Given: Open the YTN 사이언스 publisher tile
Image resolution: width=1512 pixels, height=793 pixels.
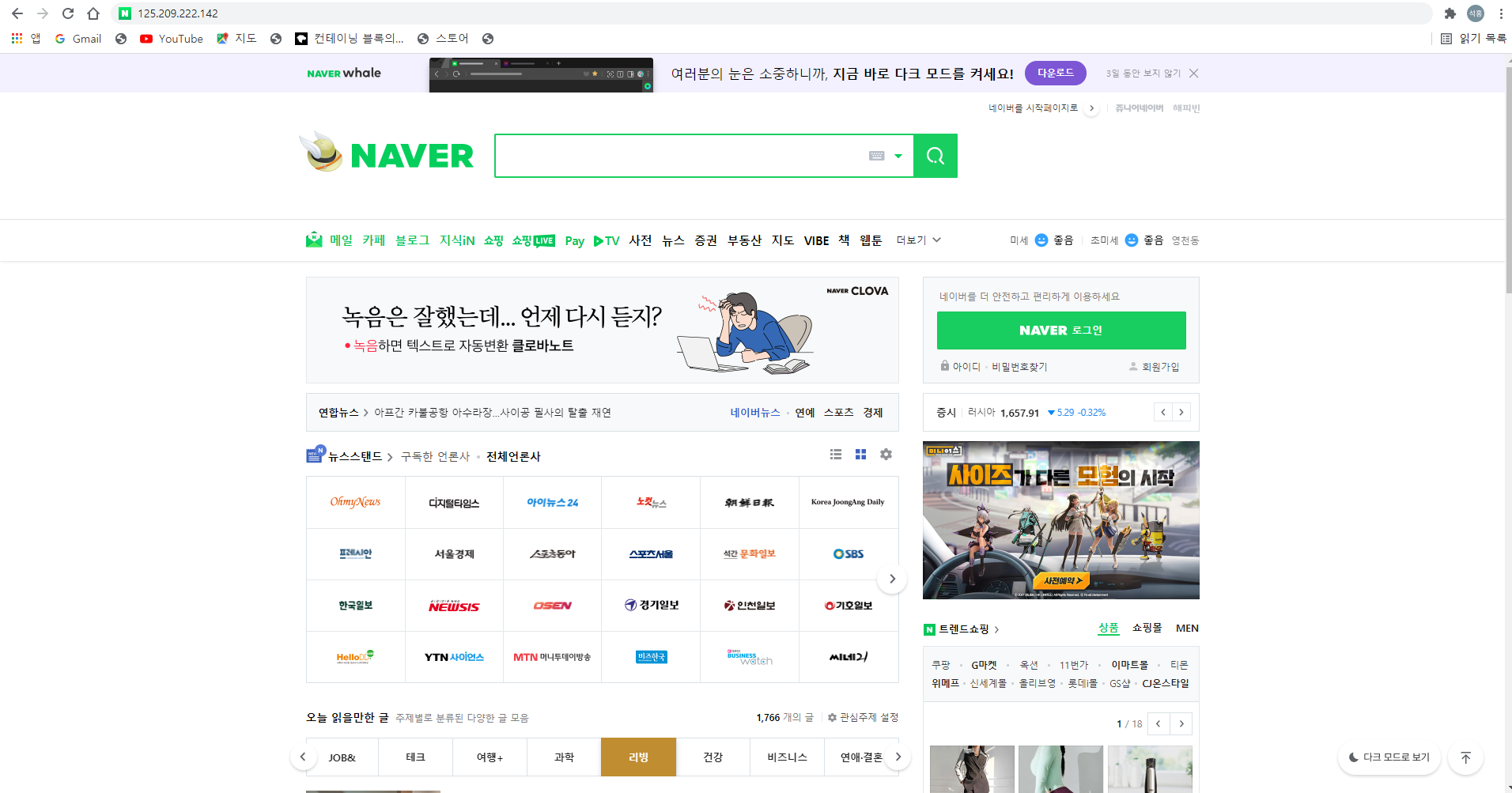Looking at the screenshot, I should pyautogui.click(x=454, y=656).
